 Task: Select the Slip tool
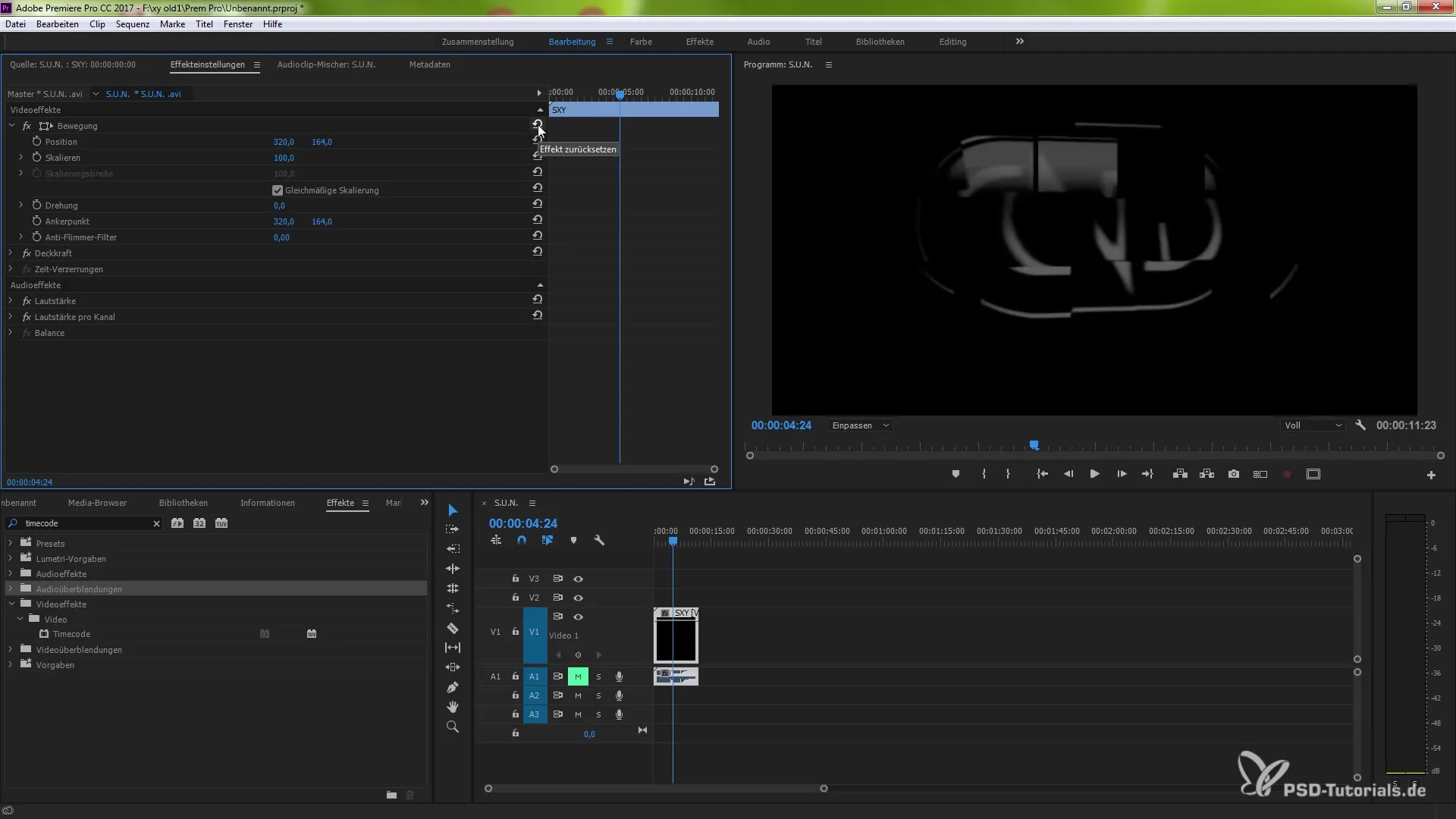click(453, 648)
